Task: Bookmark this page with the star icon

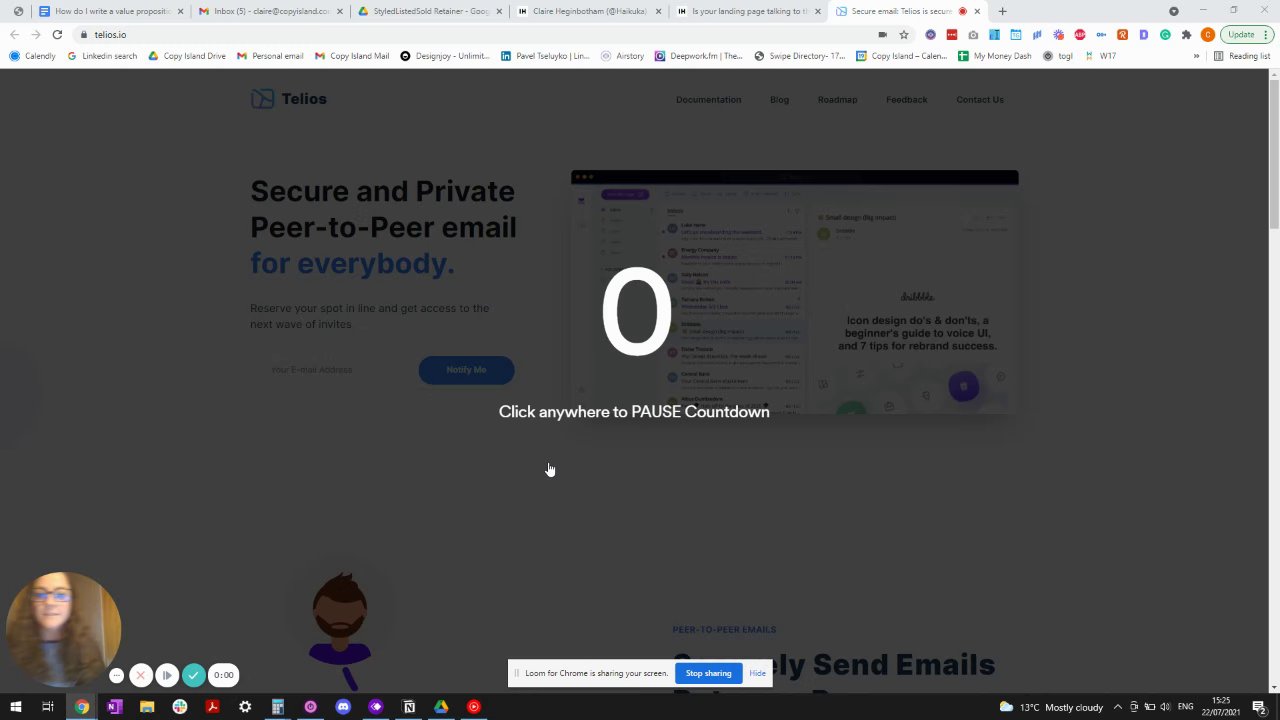Action: (x=903, y=35)
